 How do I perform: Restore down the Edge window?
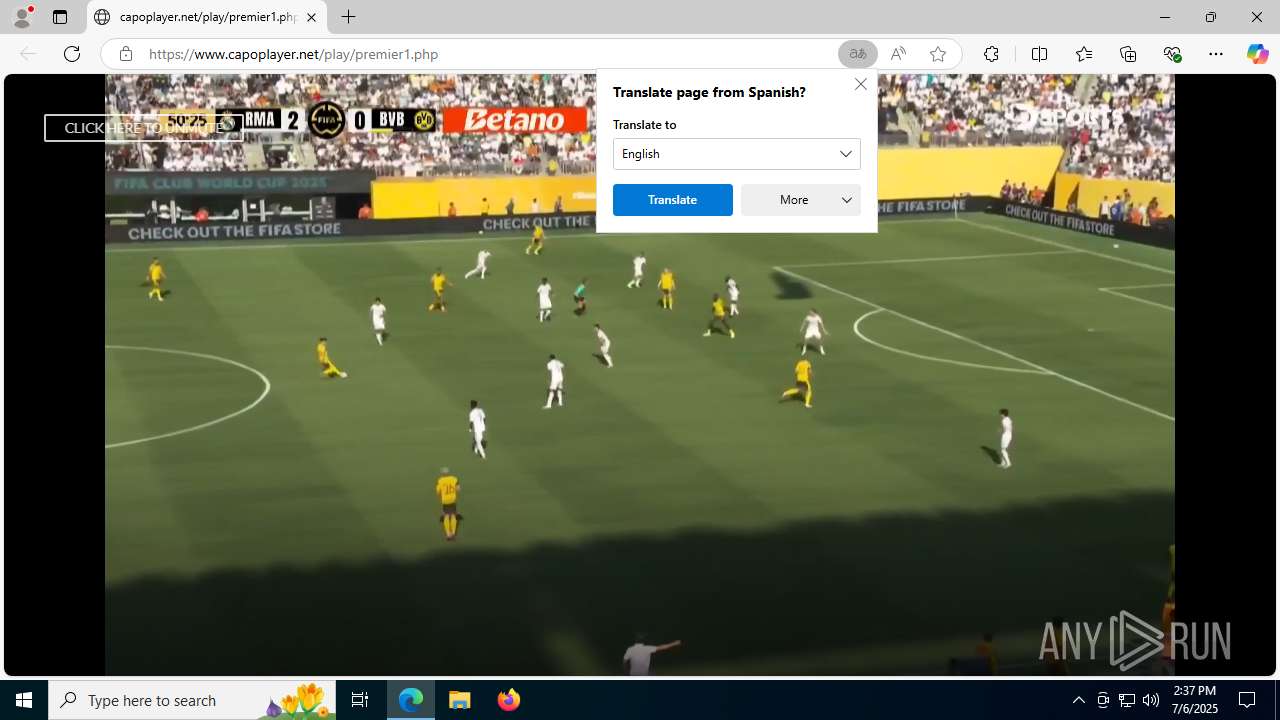point(1210,17)
